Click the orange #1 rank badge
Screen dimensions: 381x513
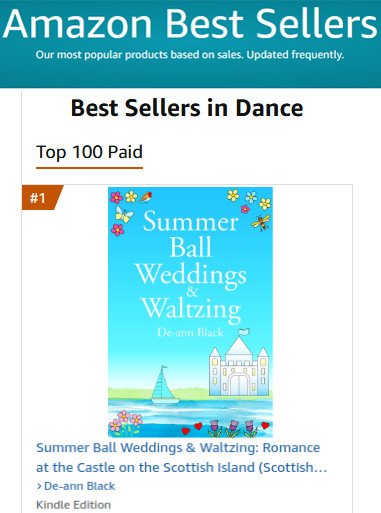click(42, 198)
